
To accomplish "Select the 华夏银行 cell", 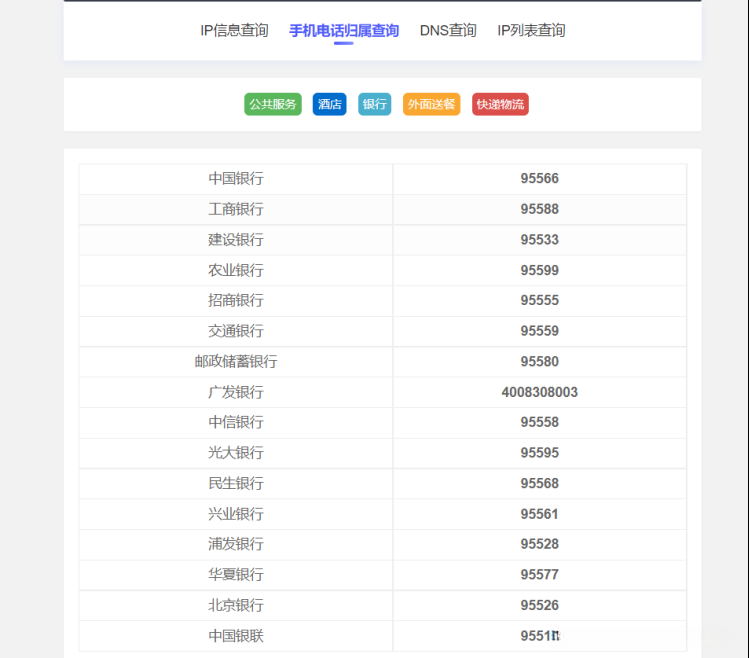I will tap(236, 575).
